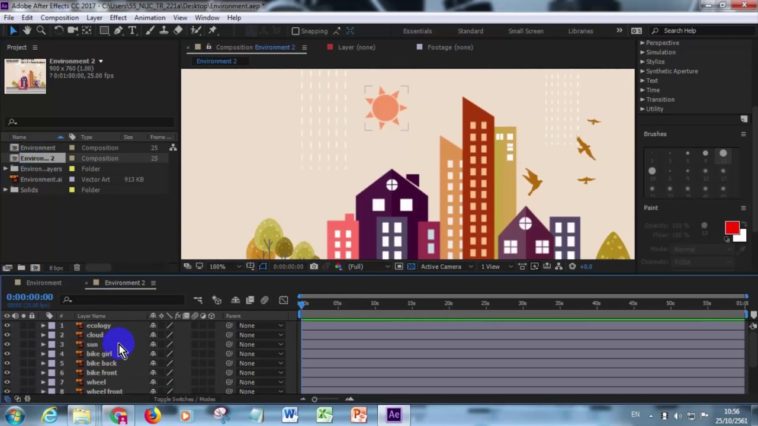
Task: Open the Effect menu
Action: 118,17
